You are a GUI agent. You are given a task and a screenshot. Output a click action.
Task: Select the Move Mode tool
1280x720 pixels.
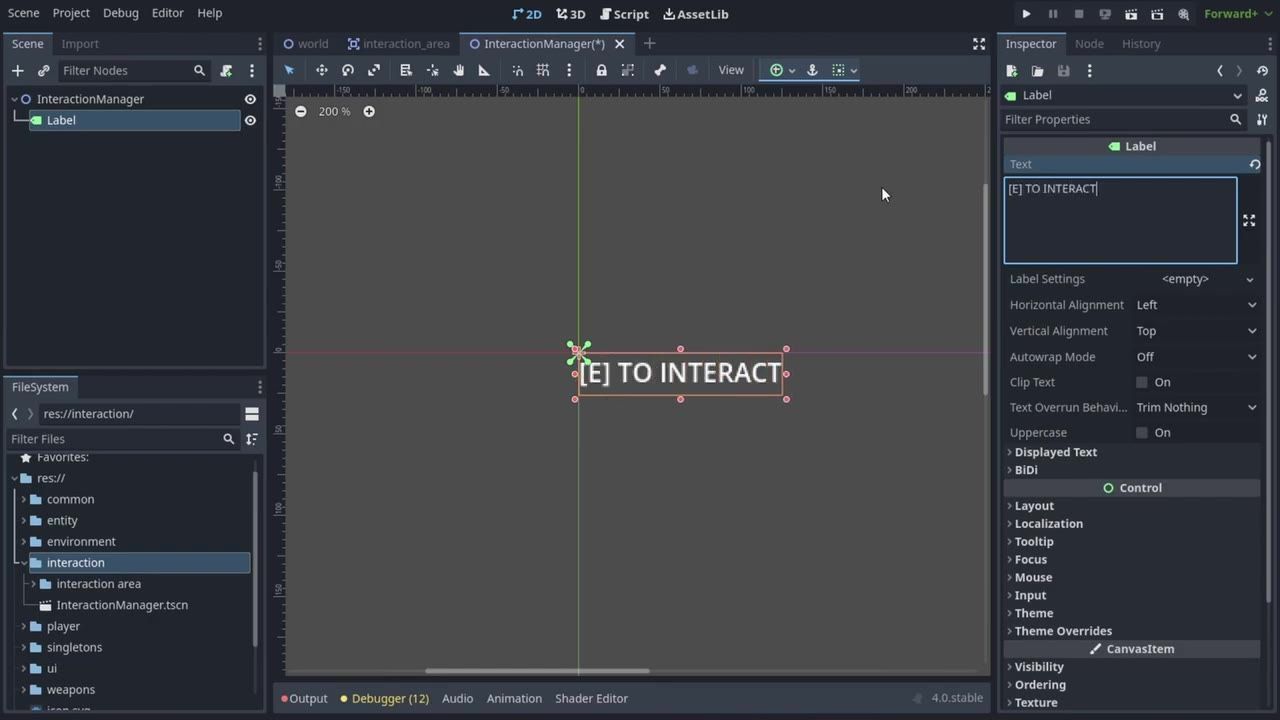[x=322, y=70]
